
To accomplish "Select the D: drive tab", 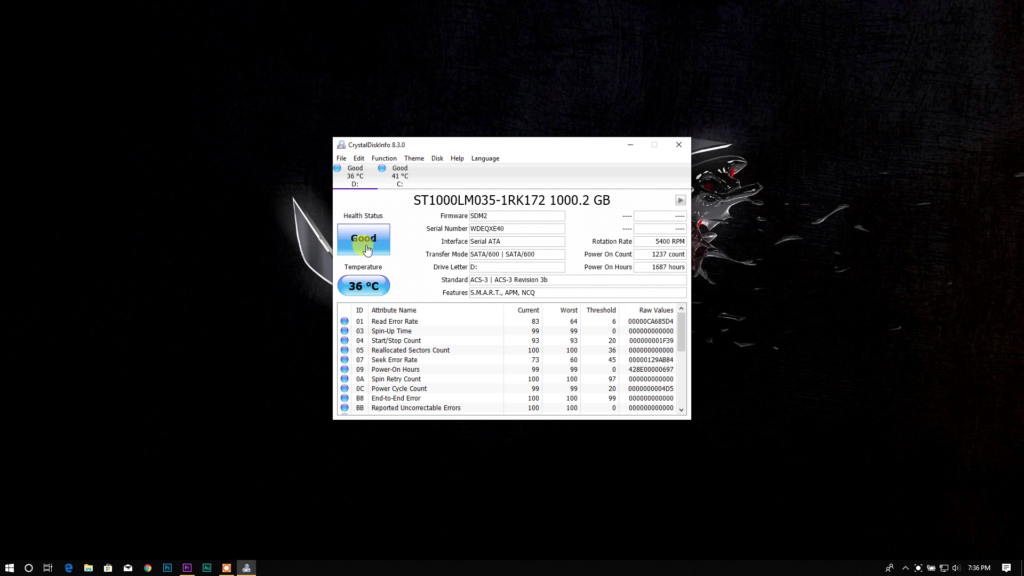I will click(x=355, y=176).
